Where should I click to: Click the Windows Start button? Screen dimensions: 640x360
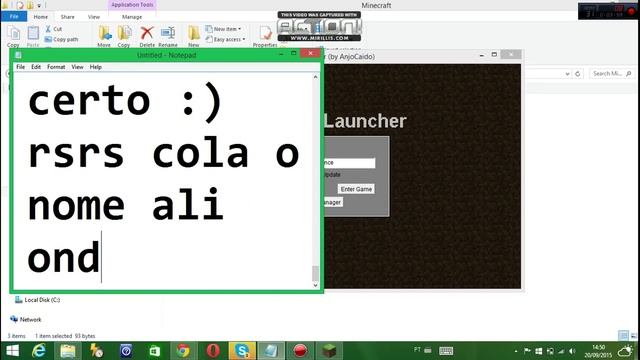12,351
